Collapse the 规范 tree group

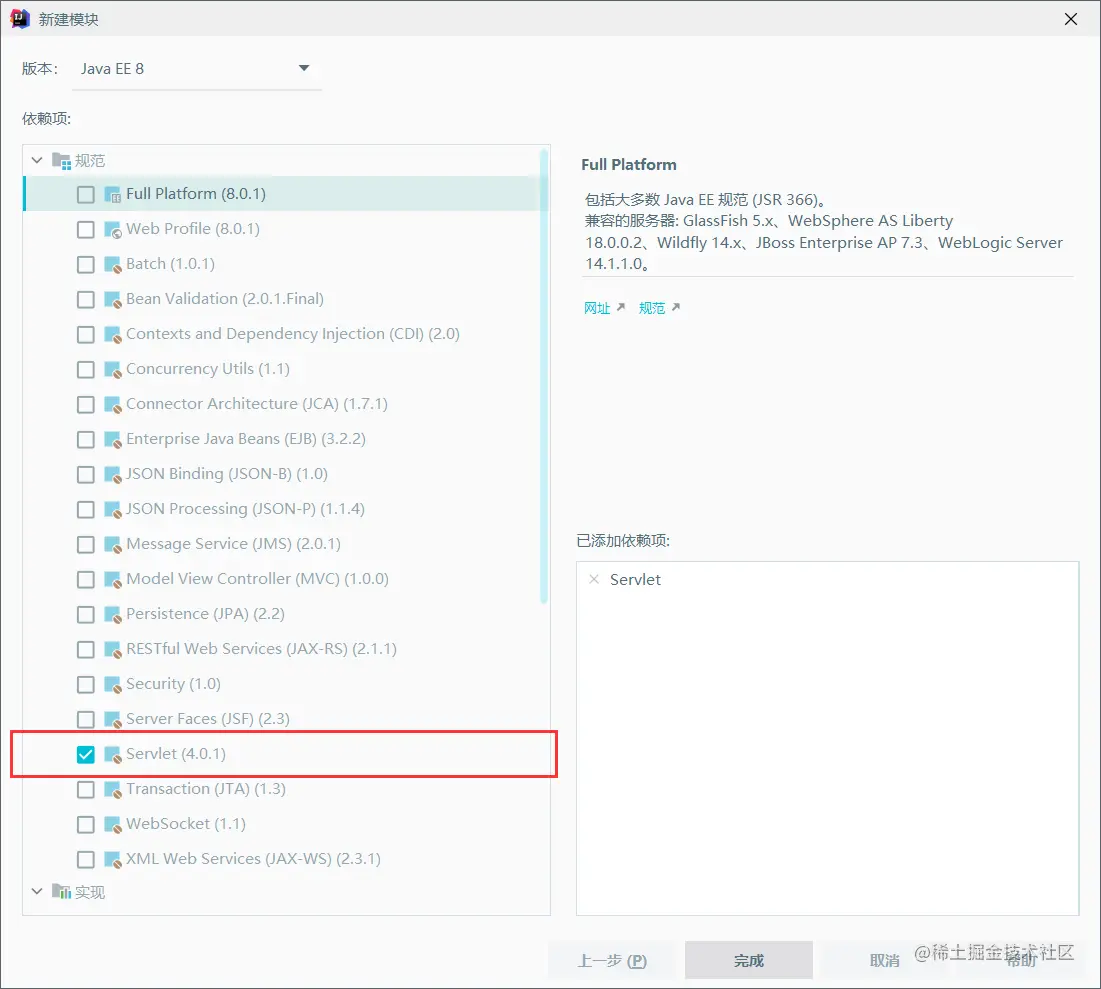click(x=37, y=161)
